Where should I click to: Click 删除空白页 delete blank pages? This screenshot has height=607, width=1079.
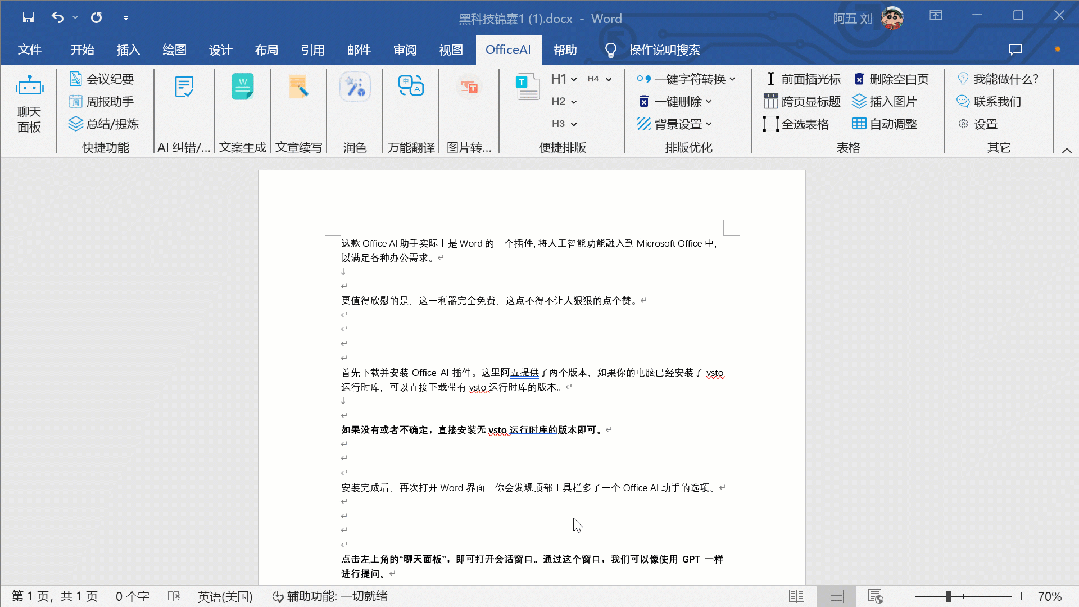(892, 79)
